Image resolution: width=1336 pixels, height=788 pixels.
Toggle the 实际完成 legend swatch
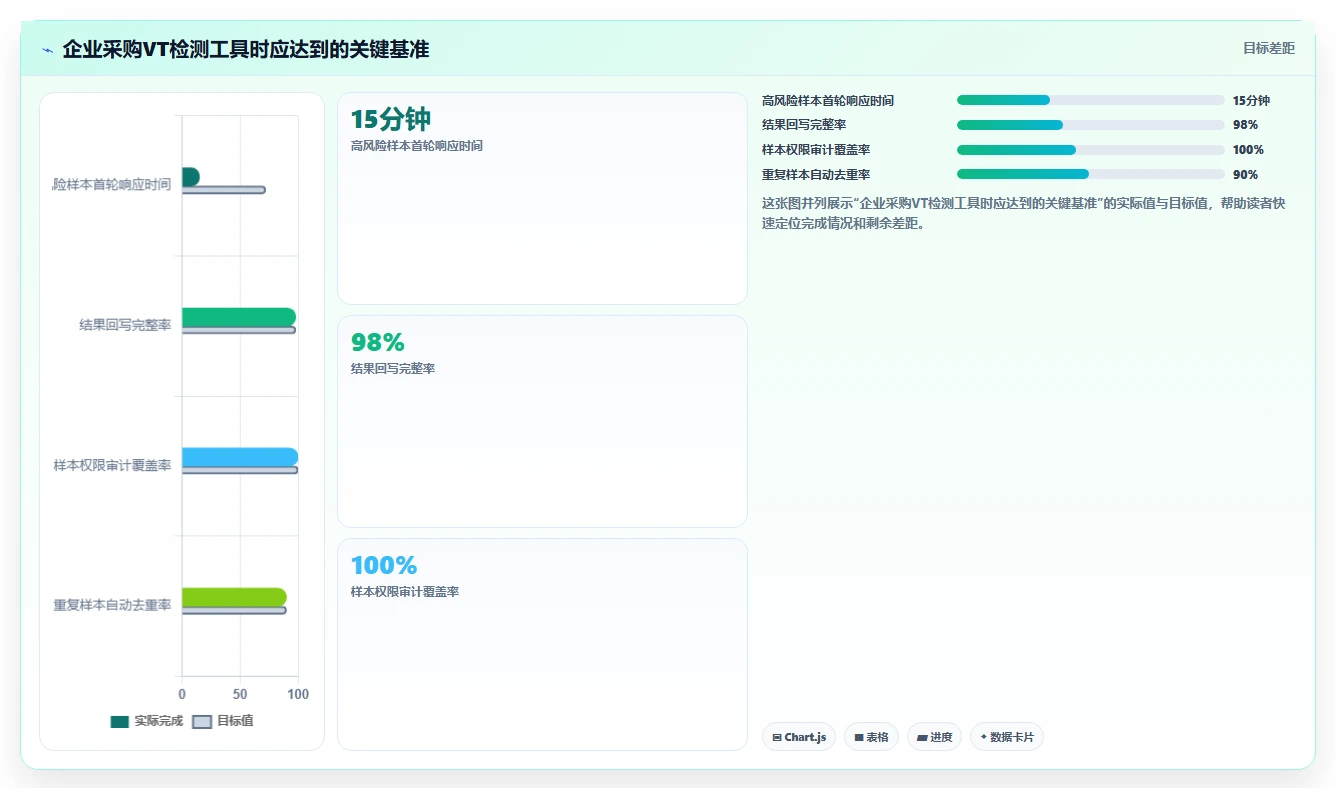[120, 721]
